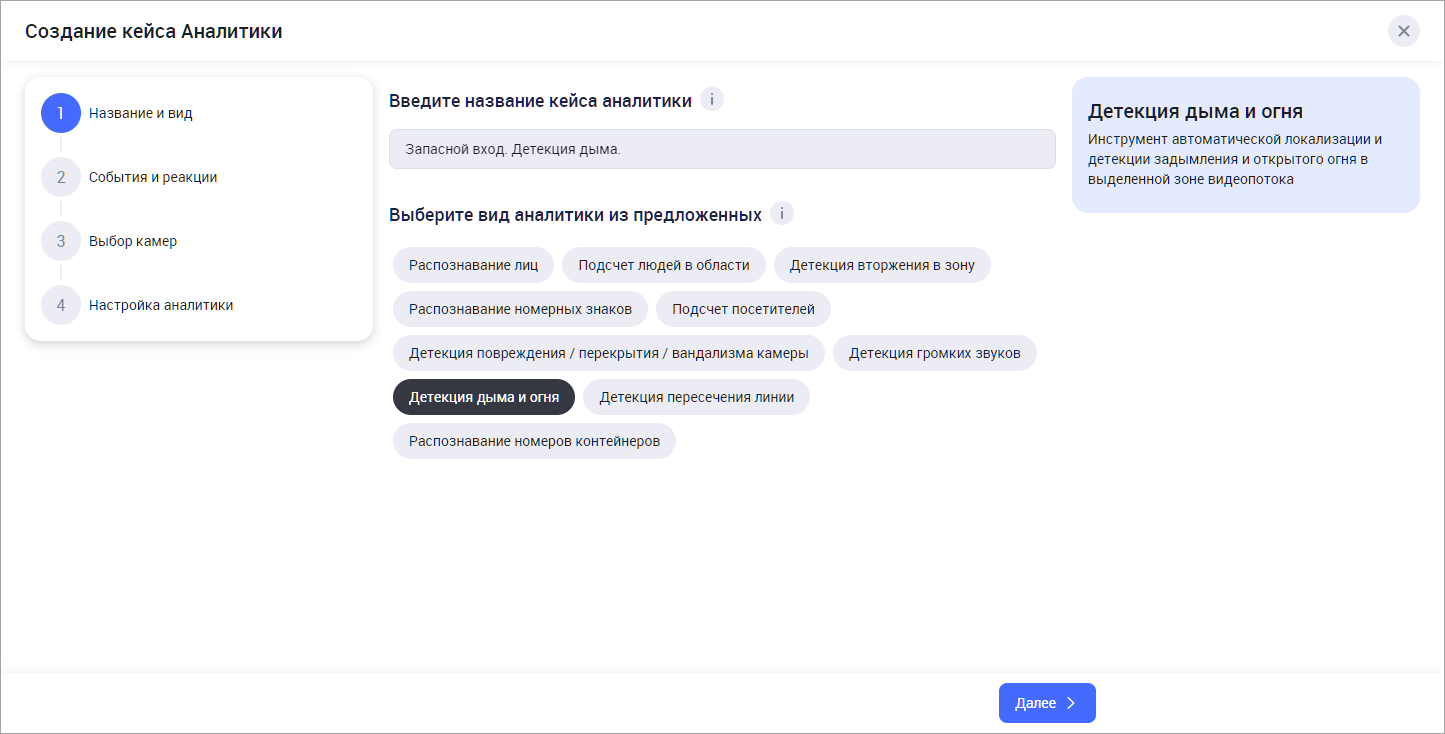This screenshot has height=734, width=1445.
Task: Select Детекция громких звуков option
Action: point(934,353)
